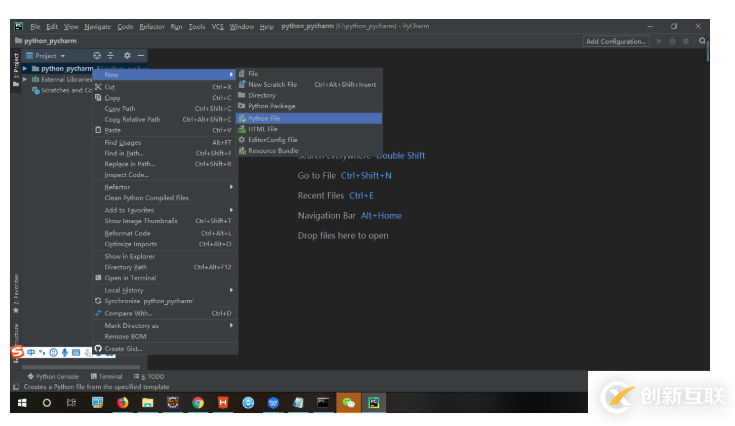Expand the python_pycharm project folder

pos(26,68)
